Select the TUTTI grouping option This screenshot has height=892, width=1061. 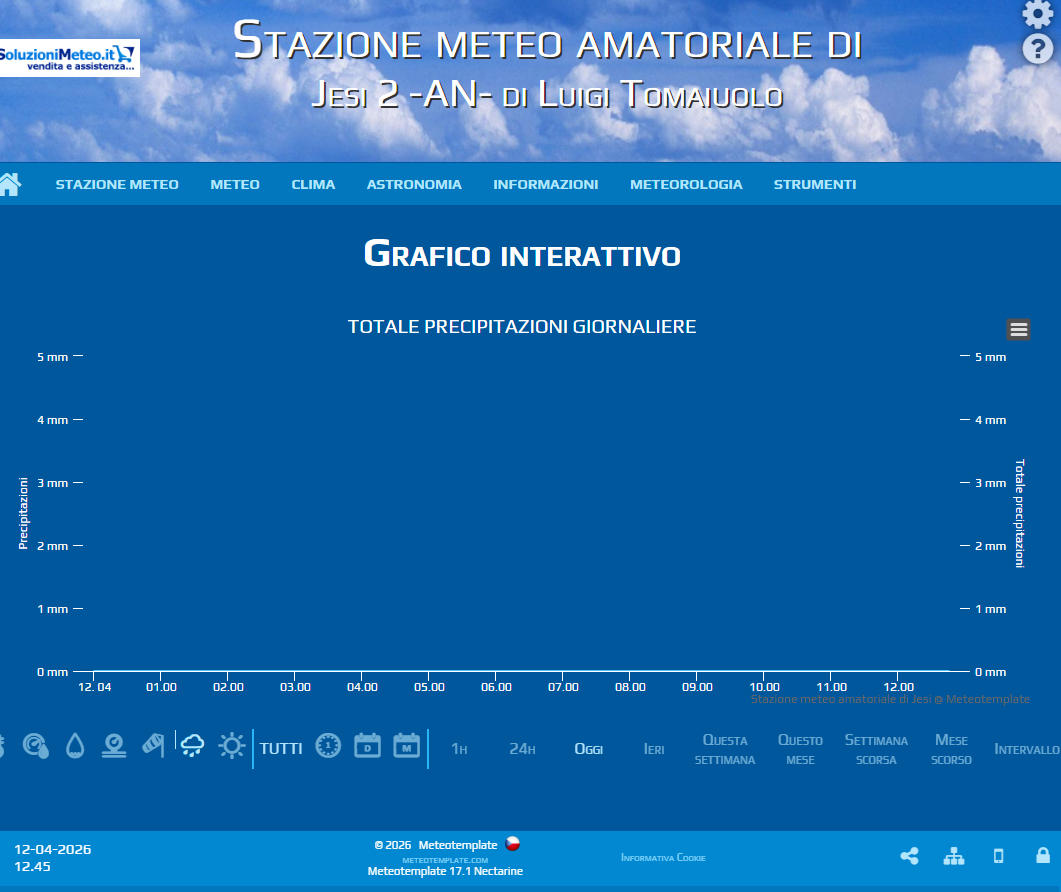point(281,749)
